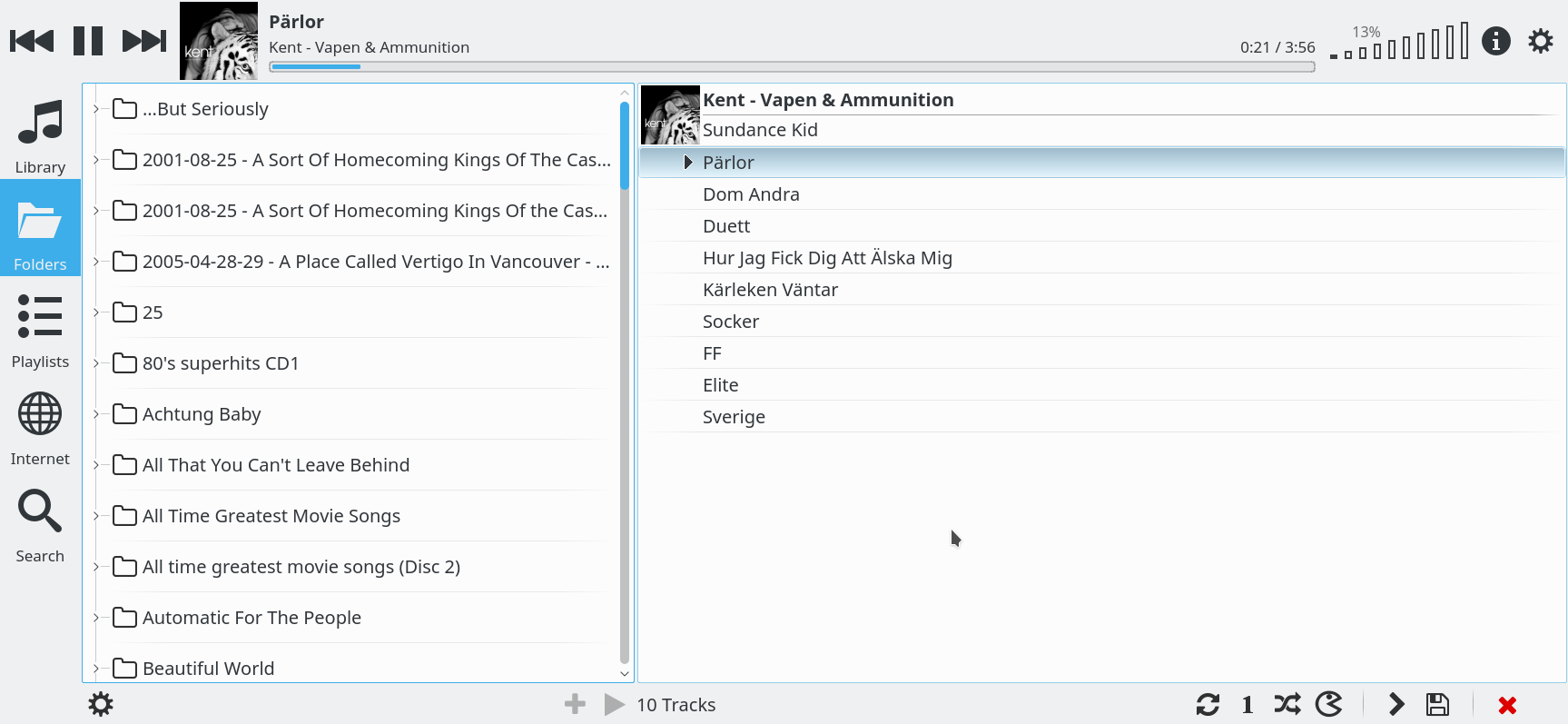This screenshot has height=724, width=1568.
Task: Switch to Folders view
Action: (40, 227)
